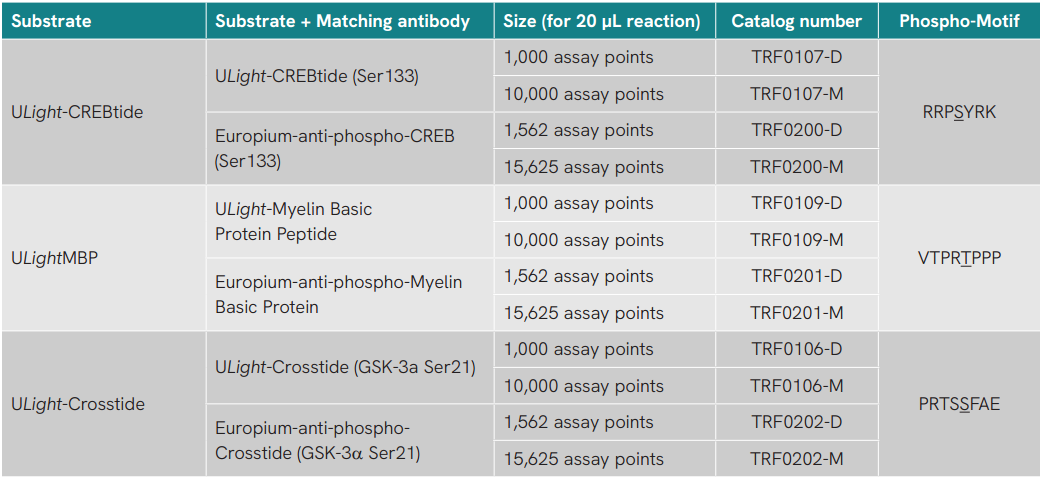
Task: Select catalog number TRF0106-D
Action: pyautogui.click(x=797, y=349)
